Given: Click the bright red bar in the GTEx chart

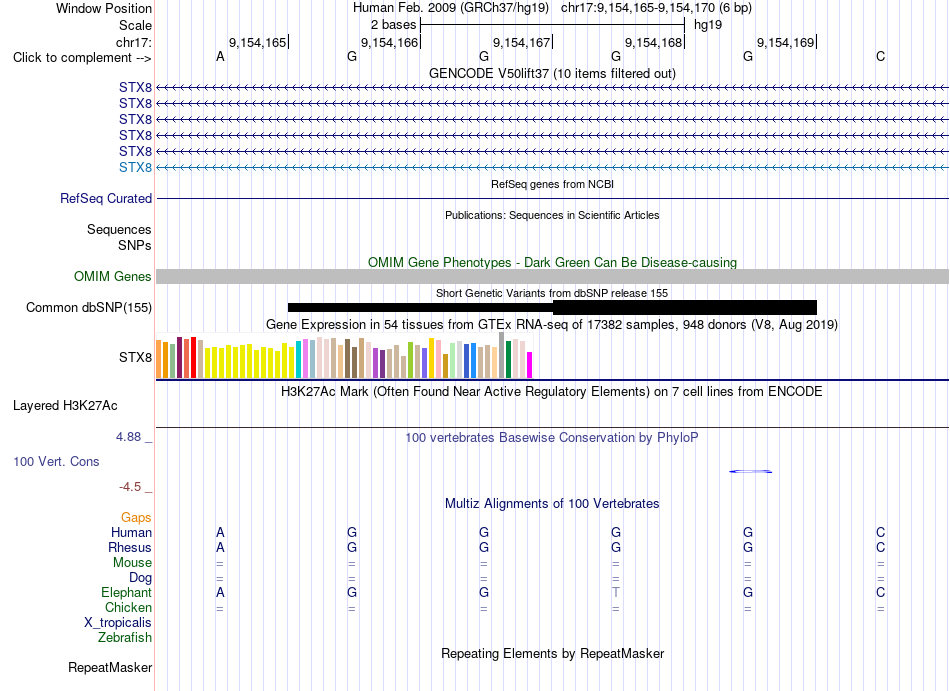Looking at the screenshot, I should point(193,357).
